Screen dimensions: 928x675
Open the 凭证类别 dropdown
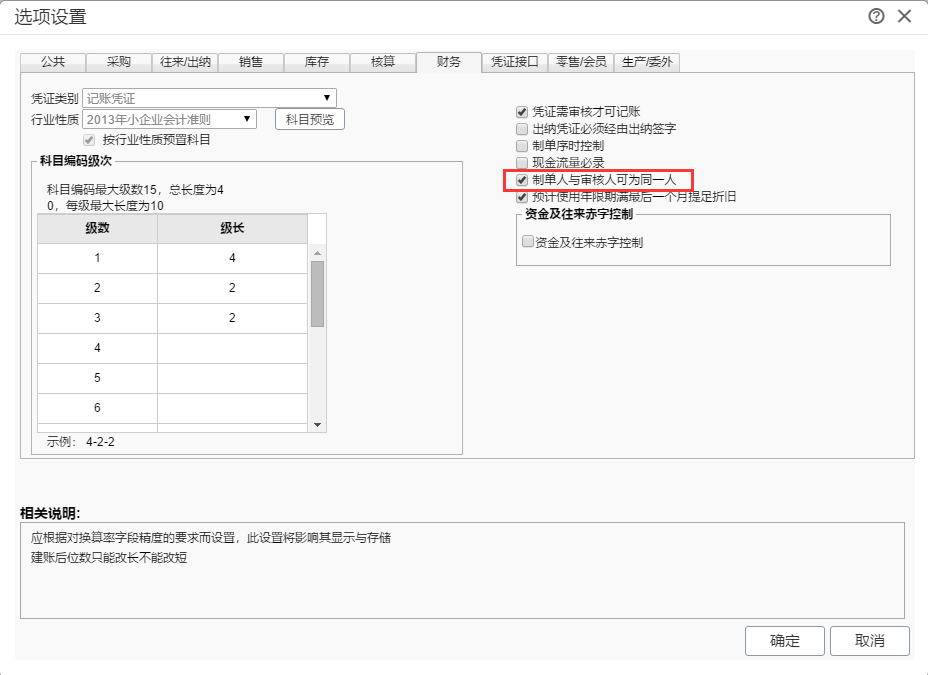click(x=327, y=98)
